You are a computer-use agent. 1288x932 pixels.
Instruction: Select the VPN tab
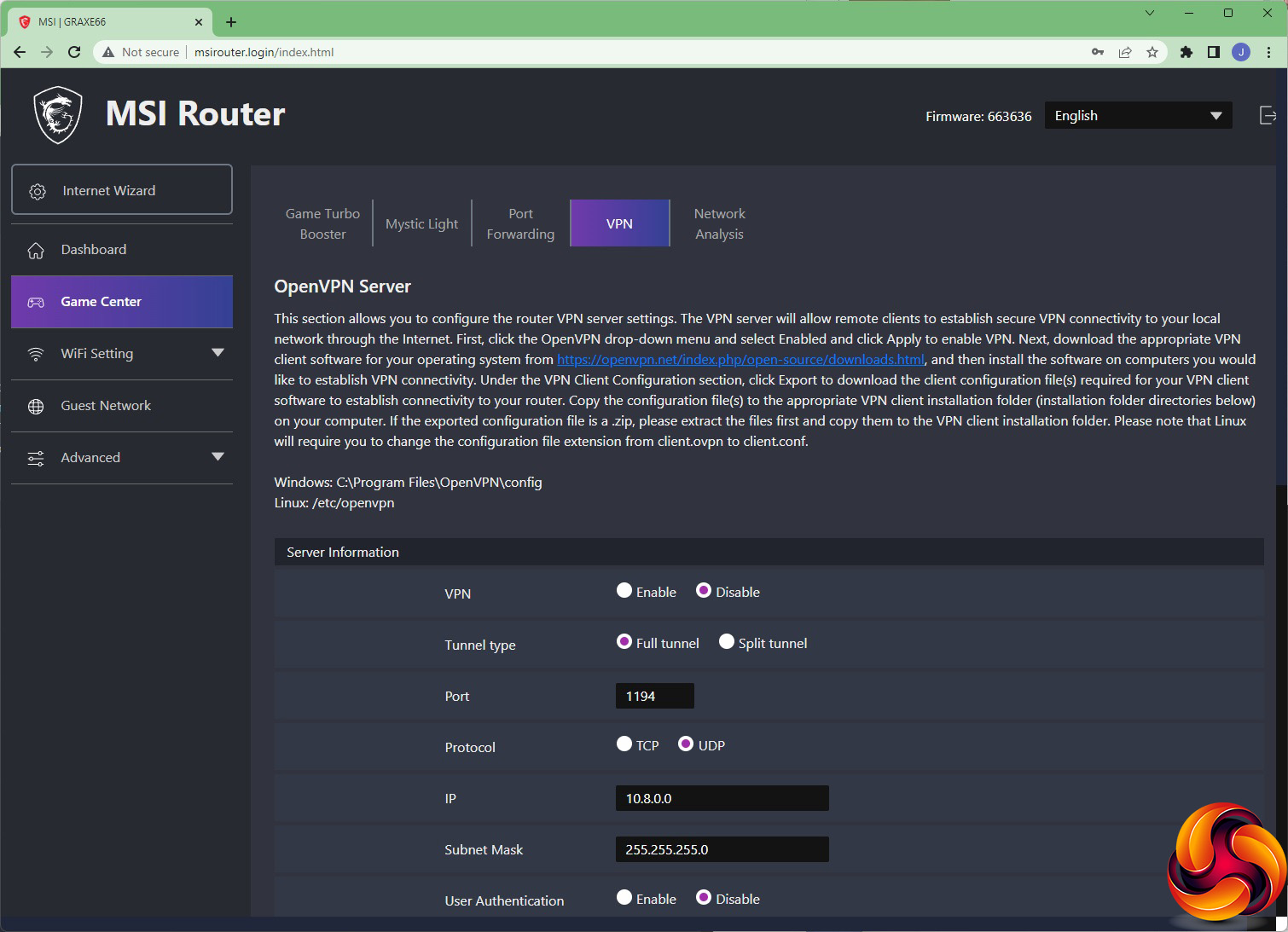coord(619,223)
